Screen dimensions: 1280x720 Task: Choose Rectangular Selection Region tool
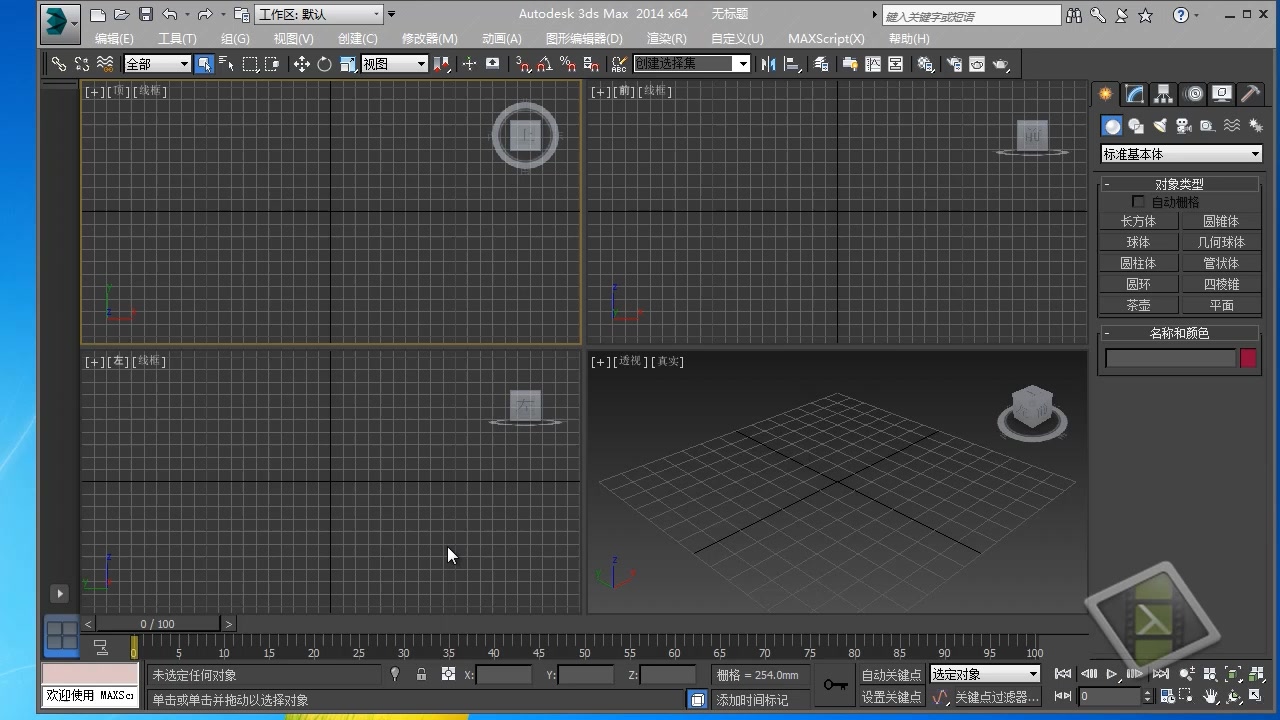pyautogui.click(x=250, y=64)
